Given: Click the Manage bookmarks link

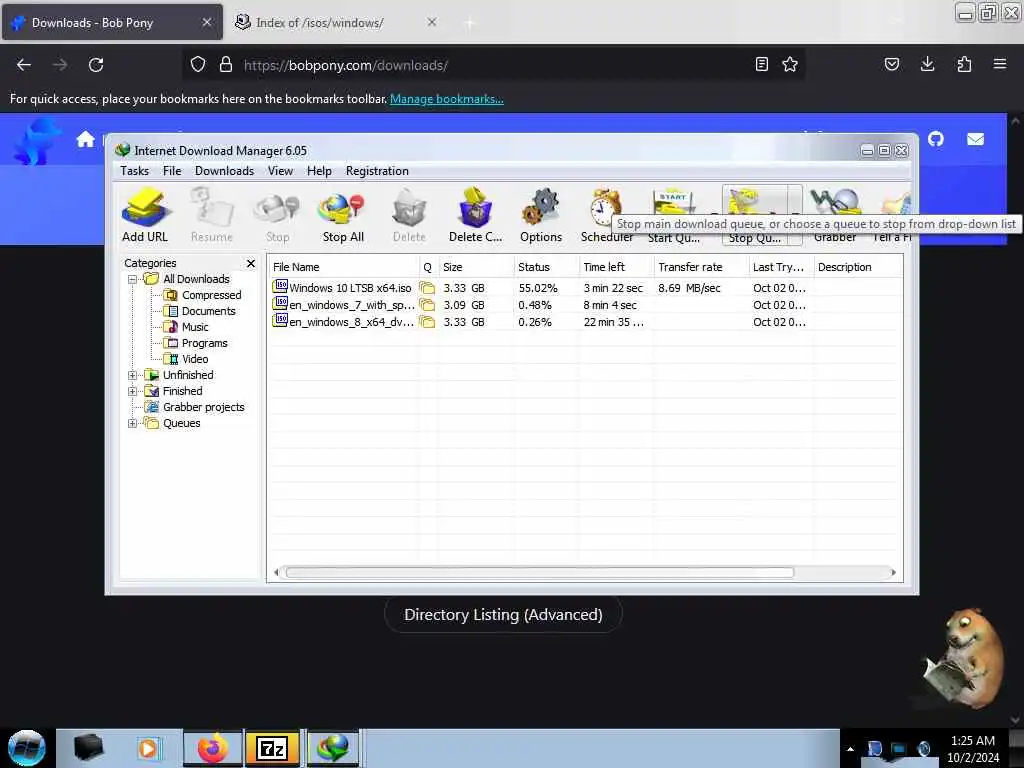Looking at the screenshot, I should (447, 99).
